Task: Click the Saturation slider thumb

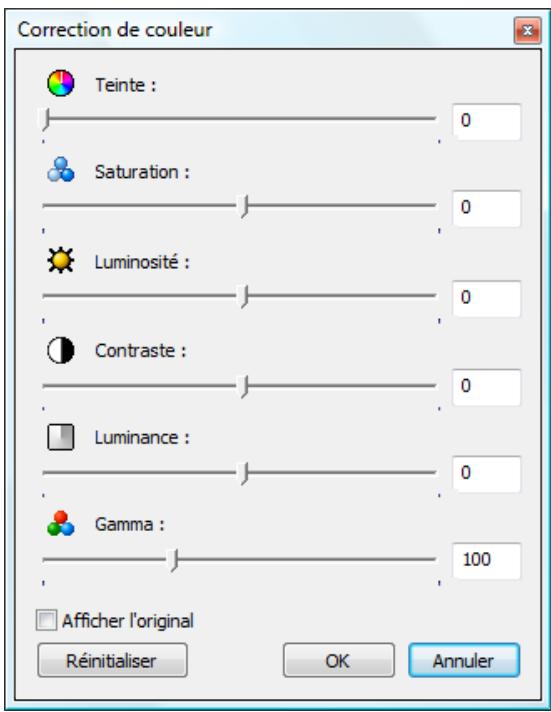Action: (245, 207)
